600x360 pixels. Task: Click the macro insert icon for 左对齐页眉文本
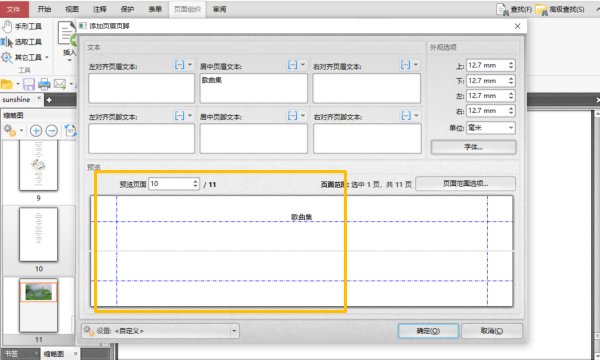[179, 65]
